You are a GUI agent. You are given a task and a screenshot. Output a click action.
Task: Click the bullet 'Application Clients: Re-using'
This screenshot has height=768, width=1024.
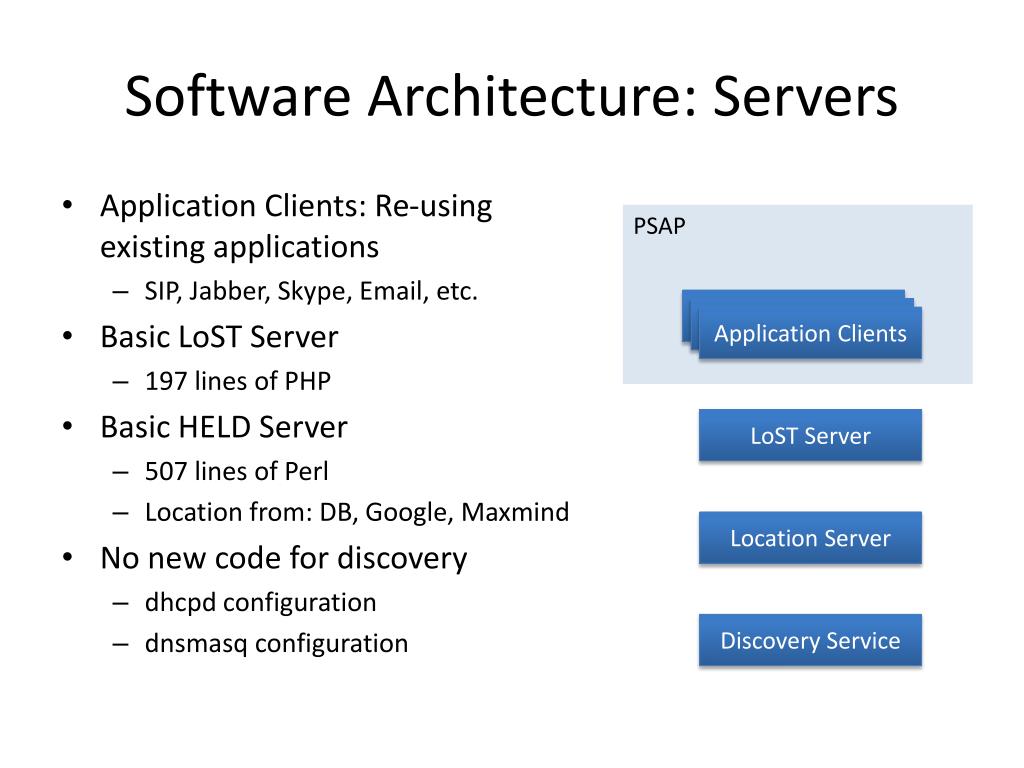tap(296, 206)
